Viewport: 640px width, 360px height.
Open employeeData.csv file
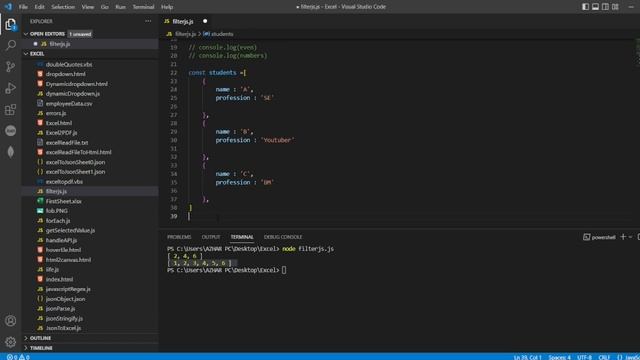click(x=69, y=104)
